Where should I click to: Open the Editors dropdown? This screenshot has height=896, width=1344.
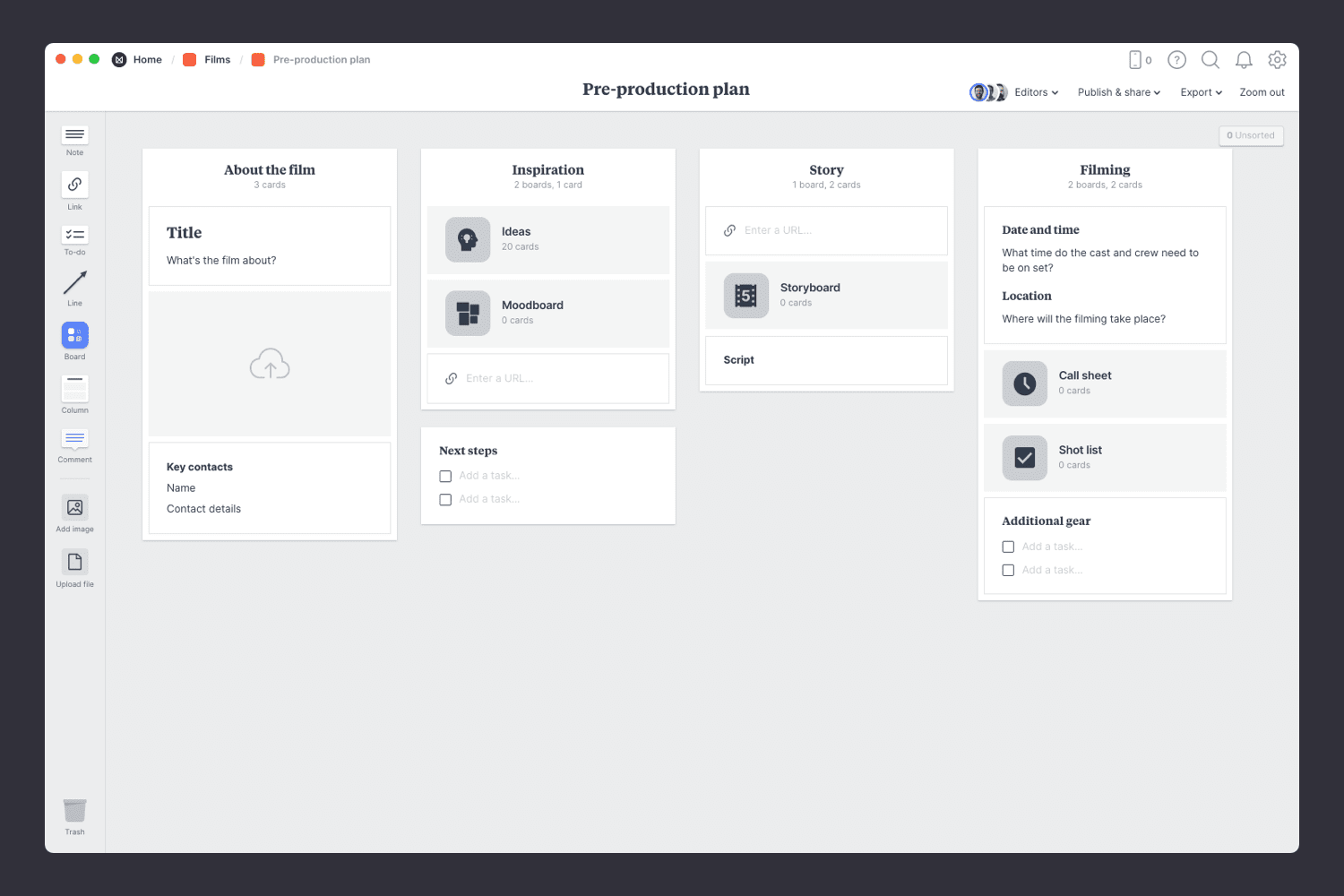click(x=1035, y=92)
